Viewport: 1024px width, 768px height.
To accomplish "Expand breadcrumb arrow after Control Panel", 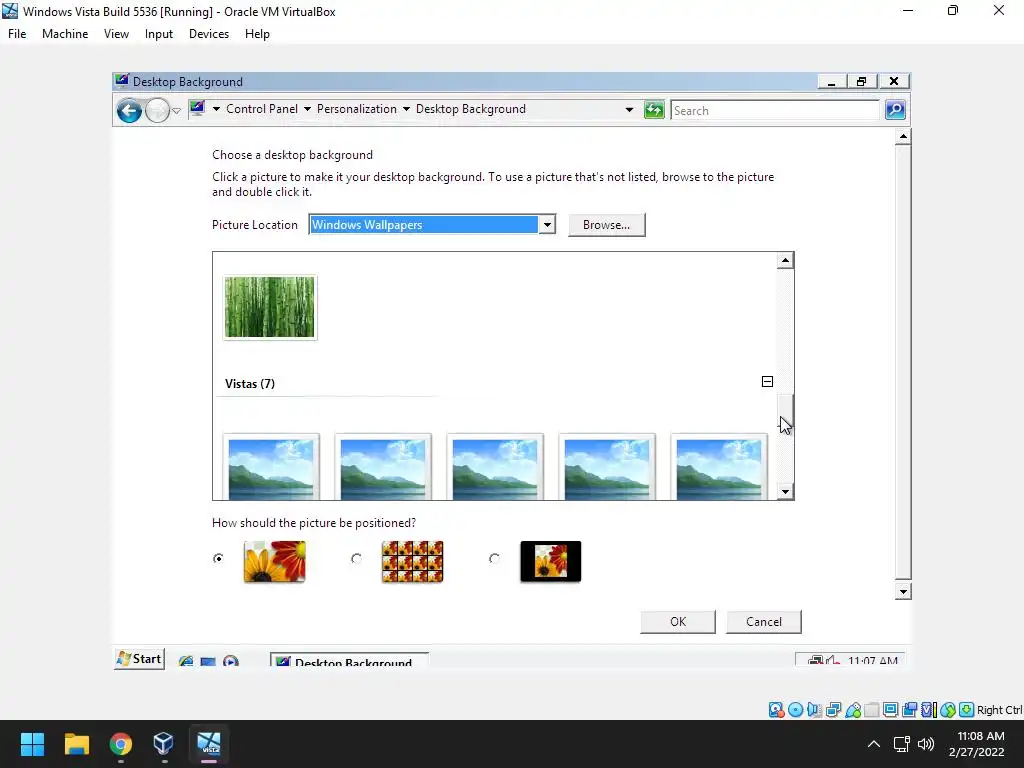I will [x=307, y=109].
